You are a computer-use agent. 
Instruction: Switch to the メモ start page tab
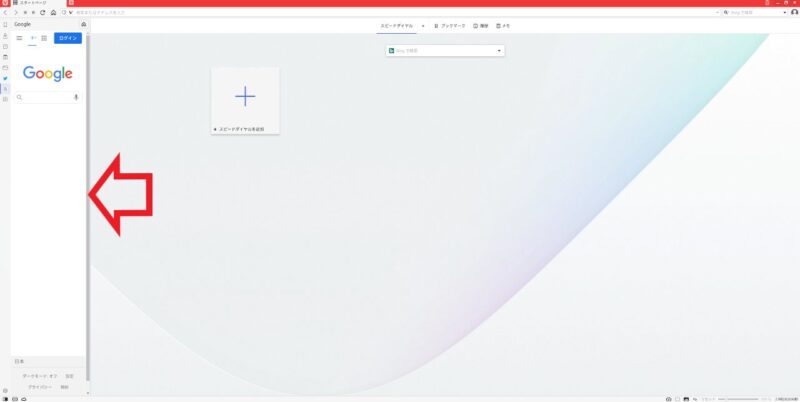(x=503, y=26)
